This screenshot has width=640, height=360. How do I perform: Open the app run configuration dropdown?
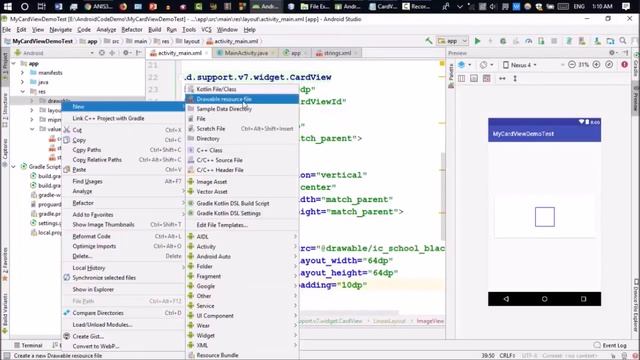[452, 41]
